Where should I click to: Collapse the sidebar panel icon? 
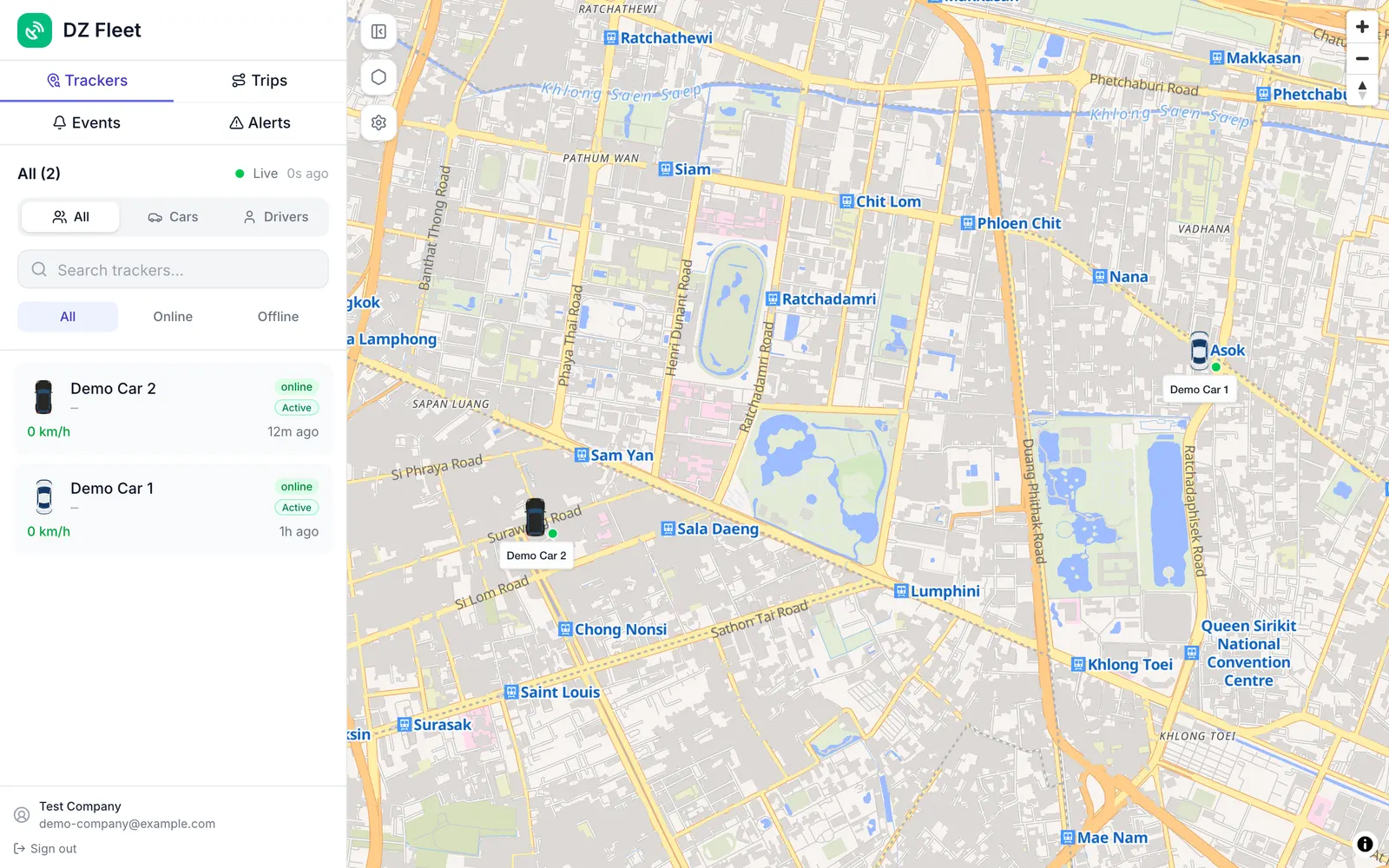pos(379,32)
